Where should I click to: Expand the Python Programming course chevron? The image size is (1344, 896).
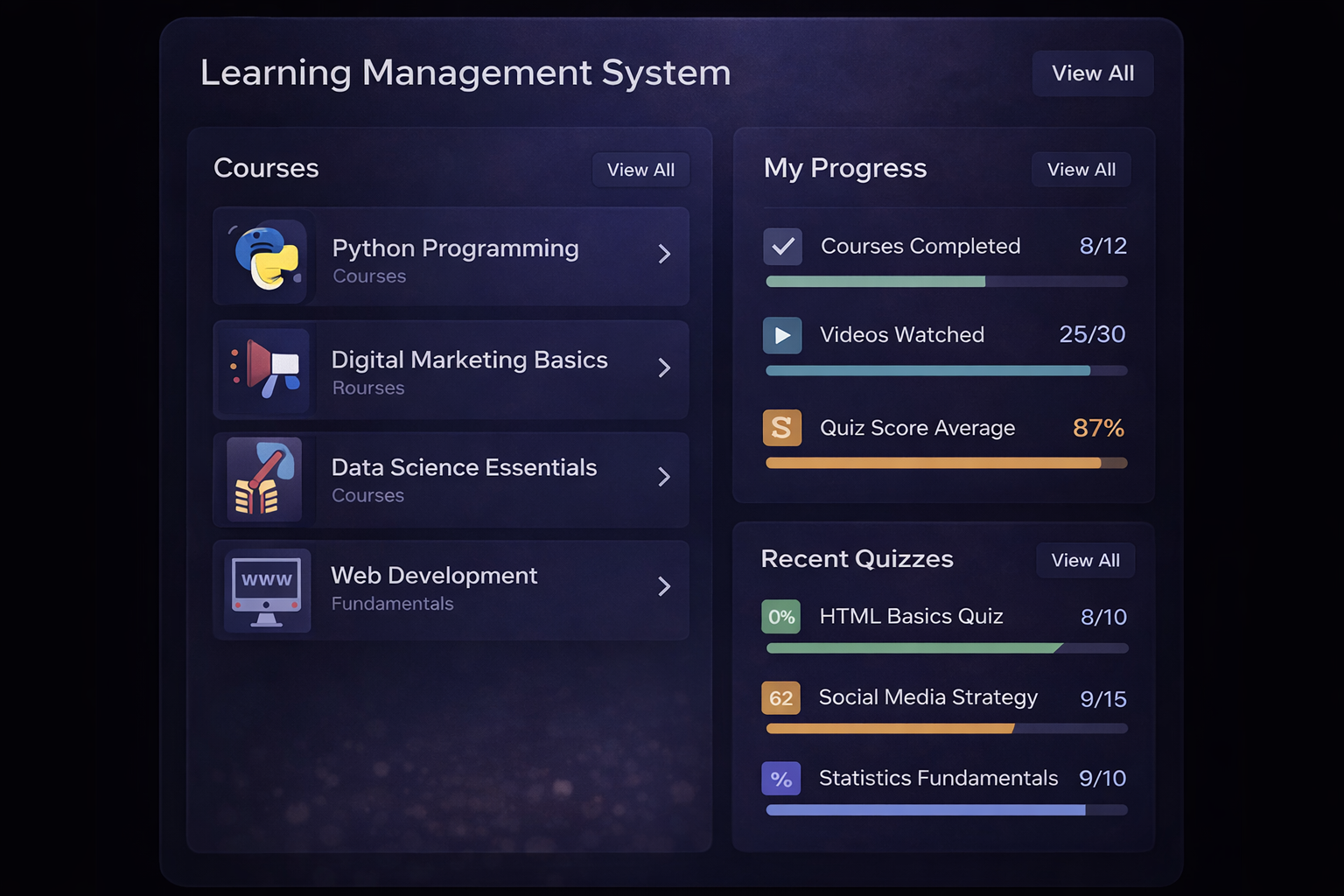coord(664,255)
